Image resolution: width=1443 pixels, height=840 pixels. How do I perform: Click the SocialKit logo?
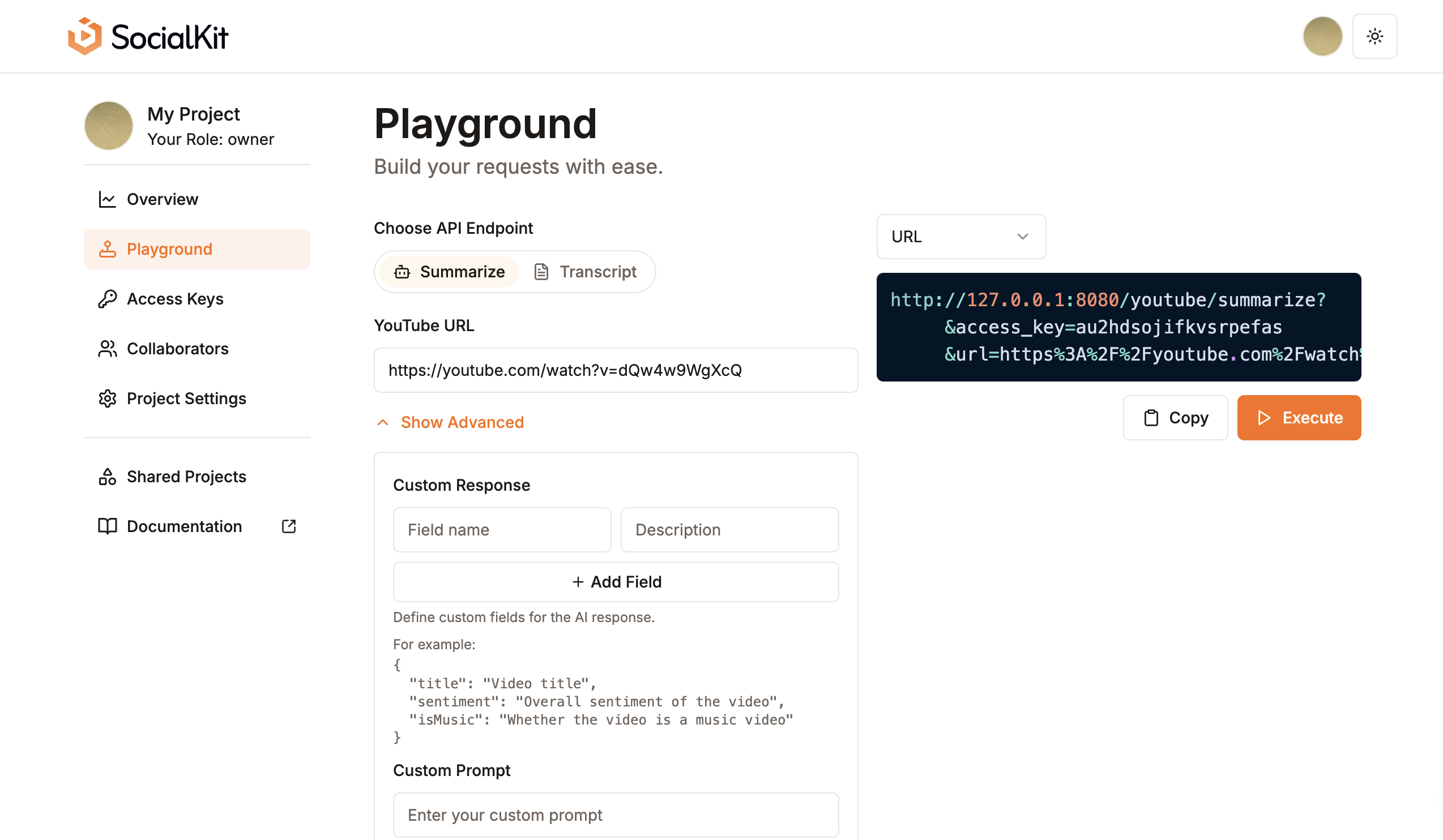click(x=148, y=36)
